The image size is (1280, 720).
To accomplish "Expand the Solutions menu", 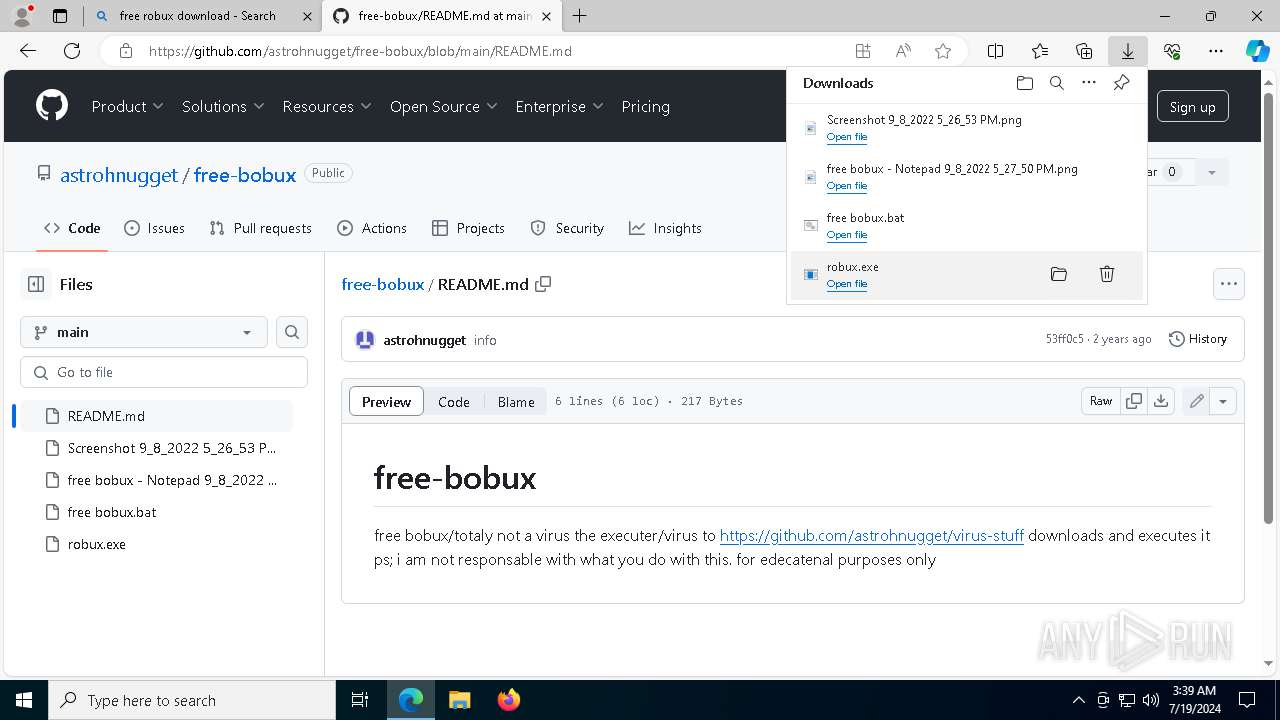I will 223,106.
